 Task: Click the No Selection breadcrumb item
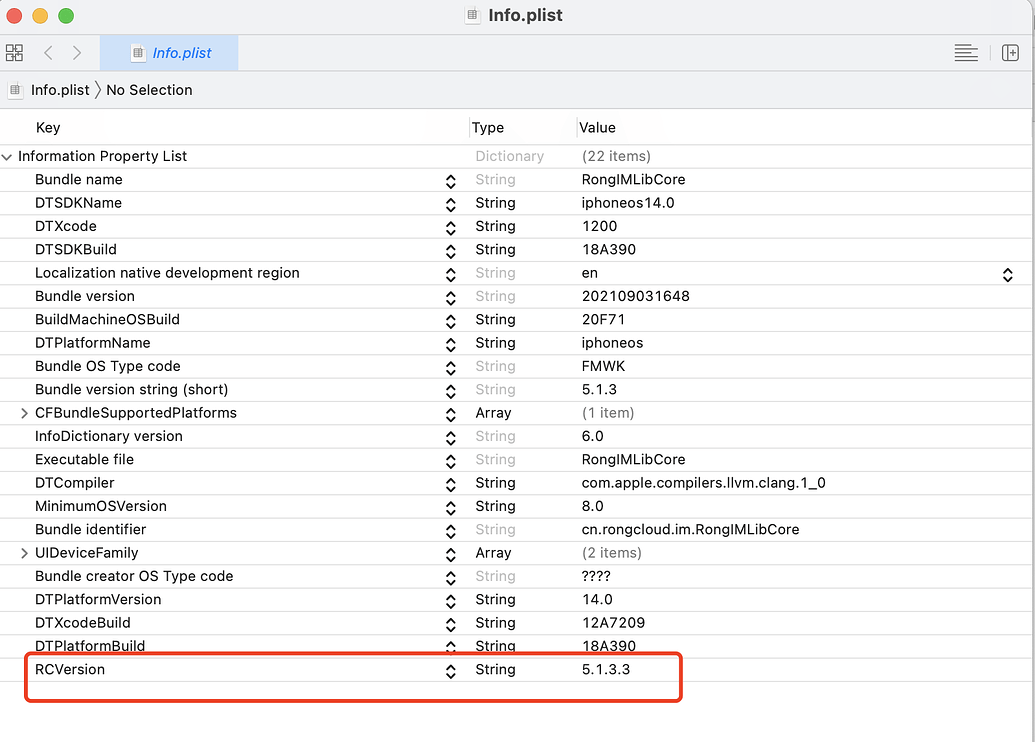tap(149, 90)
